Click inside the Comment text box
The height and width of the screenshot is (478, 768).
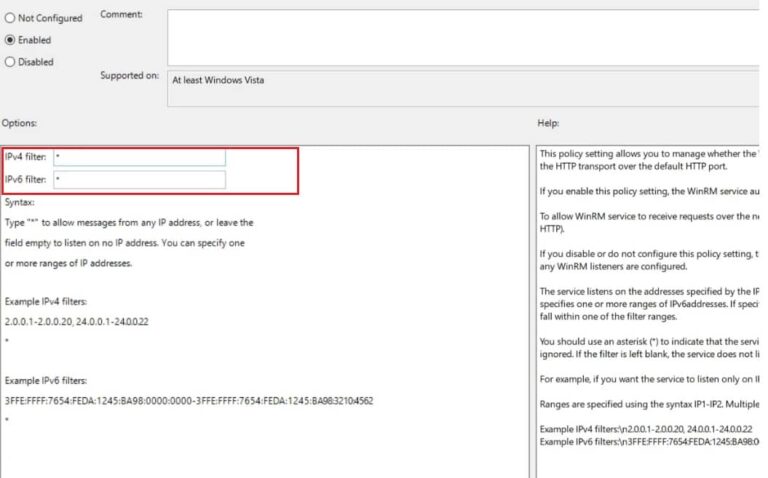(x=460, y=37)
